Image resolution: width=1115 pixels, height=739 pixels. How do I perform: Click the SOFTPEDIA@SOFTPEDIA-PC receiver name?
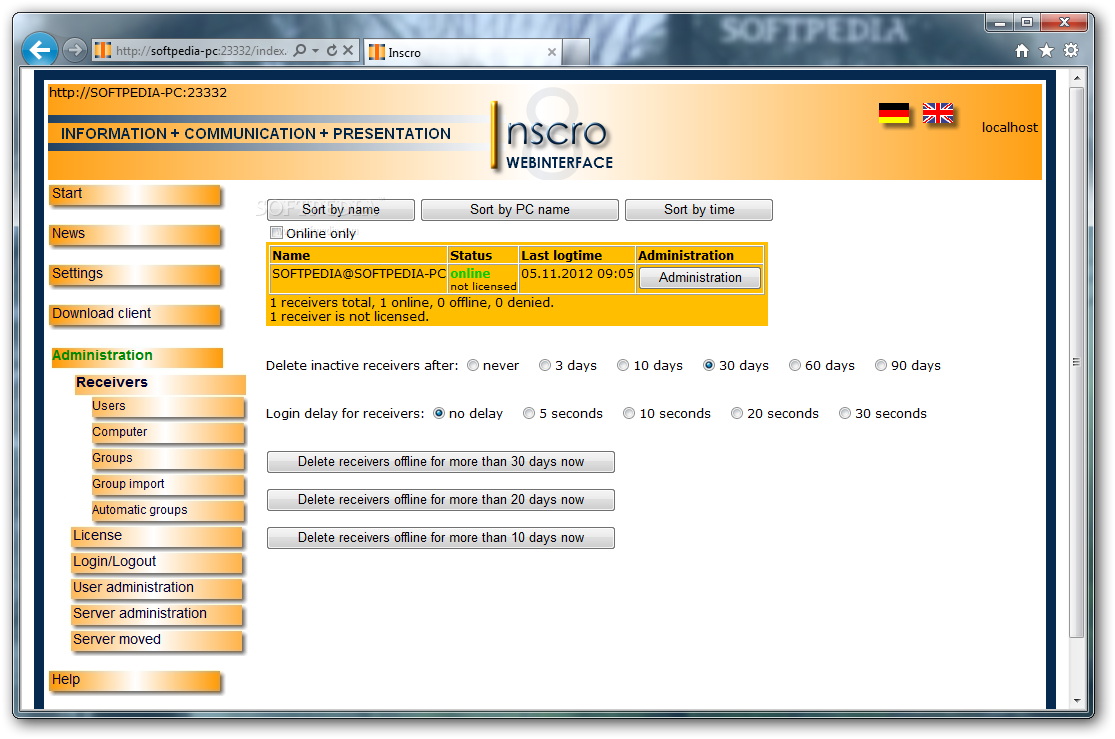[x=358, y=274]
